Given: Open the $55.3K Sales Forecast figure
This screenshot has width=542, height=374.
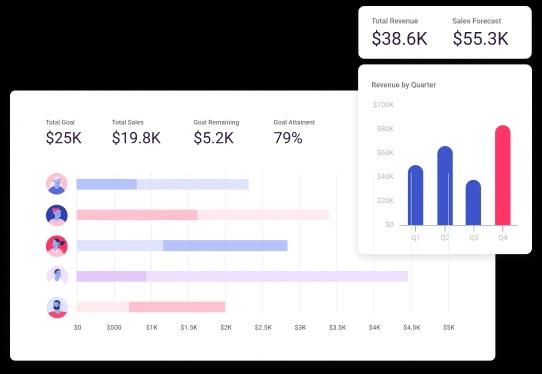Looking at the screenshot, I should (480, 38).
